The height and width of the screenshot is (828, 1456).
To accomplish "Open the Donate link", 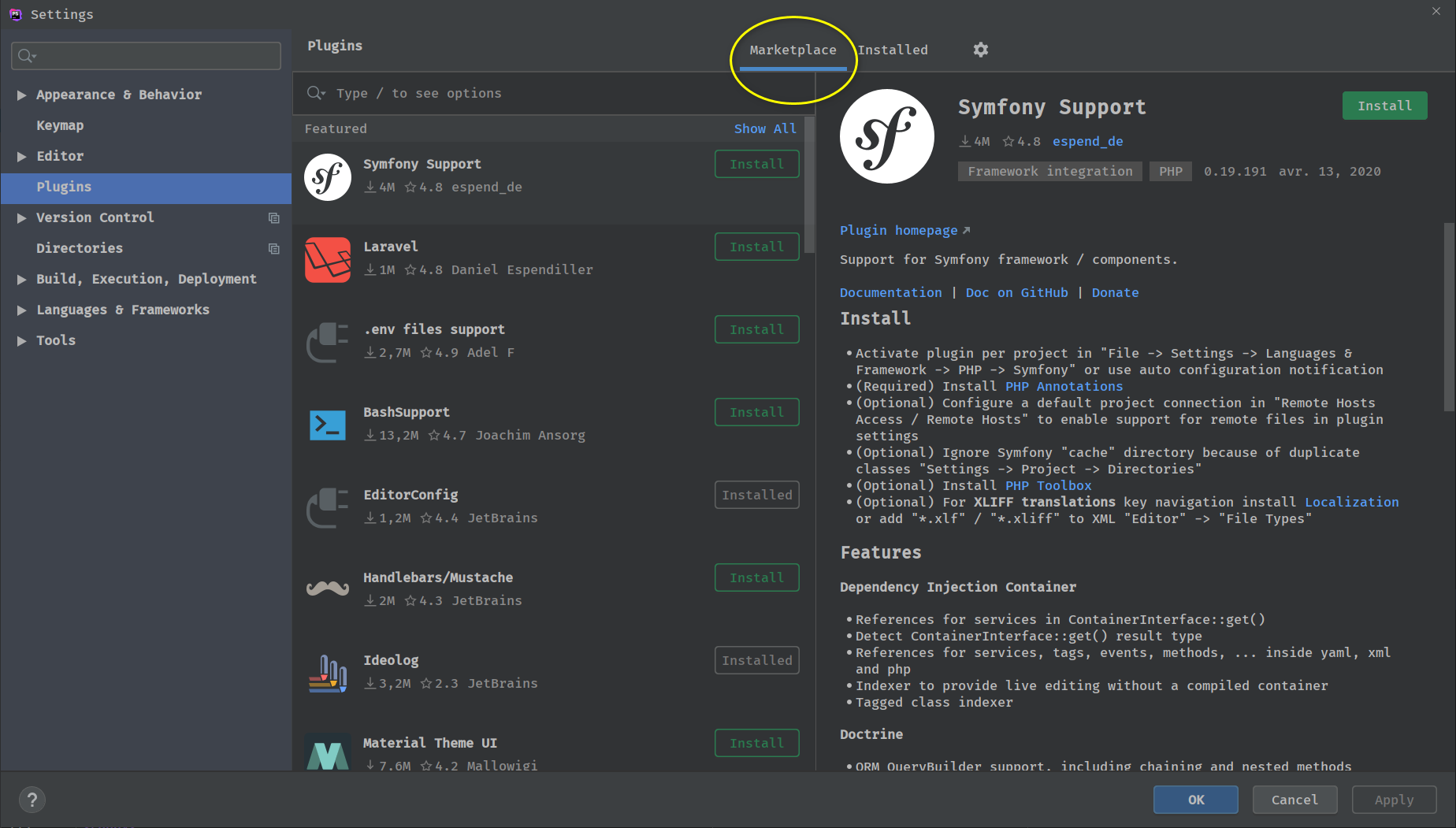I will coord(1115,292).
